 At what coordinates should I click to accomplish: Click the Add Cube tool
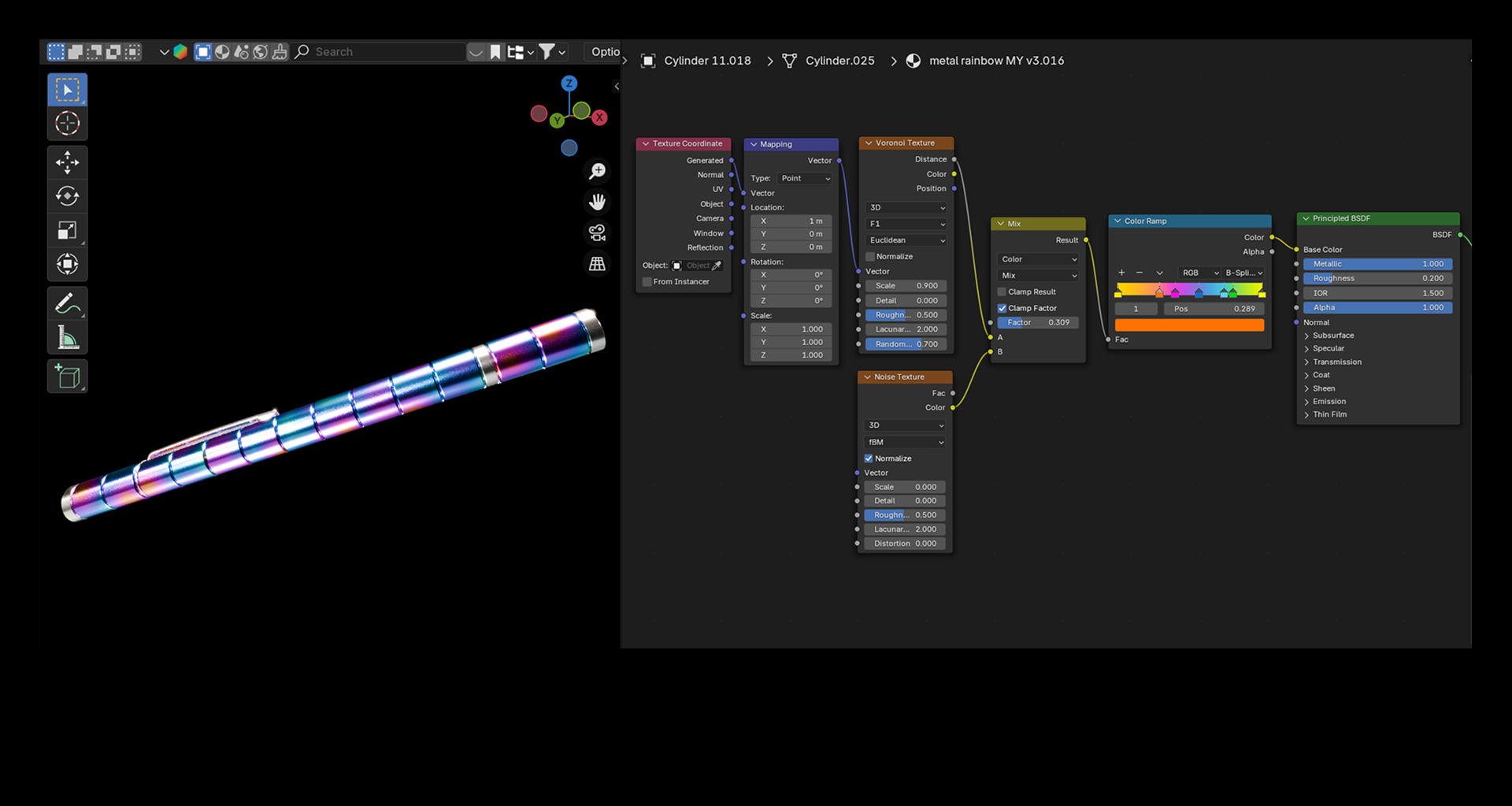(x=67, y=377)
